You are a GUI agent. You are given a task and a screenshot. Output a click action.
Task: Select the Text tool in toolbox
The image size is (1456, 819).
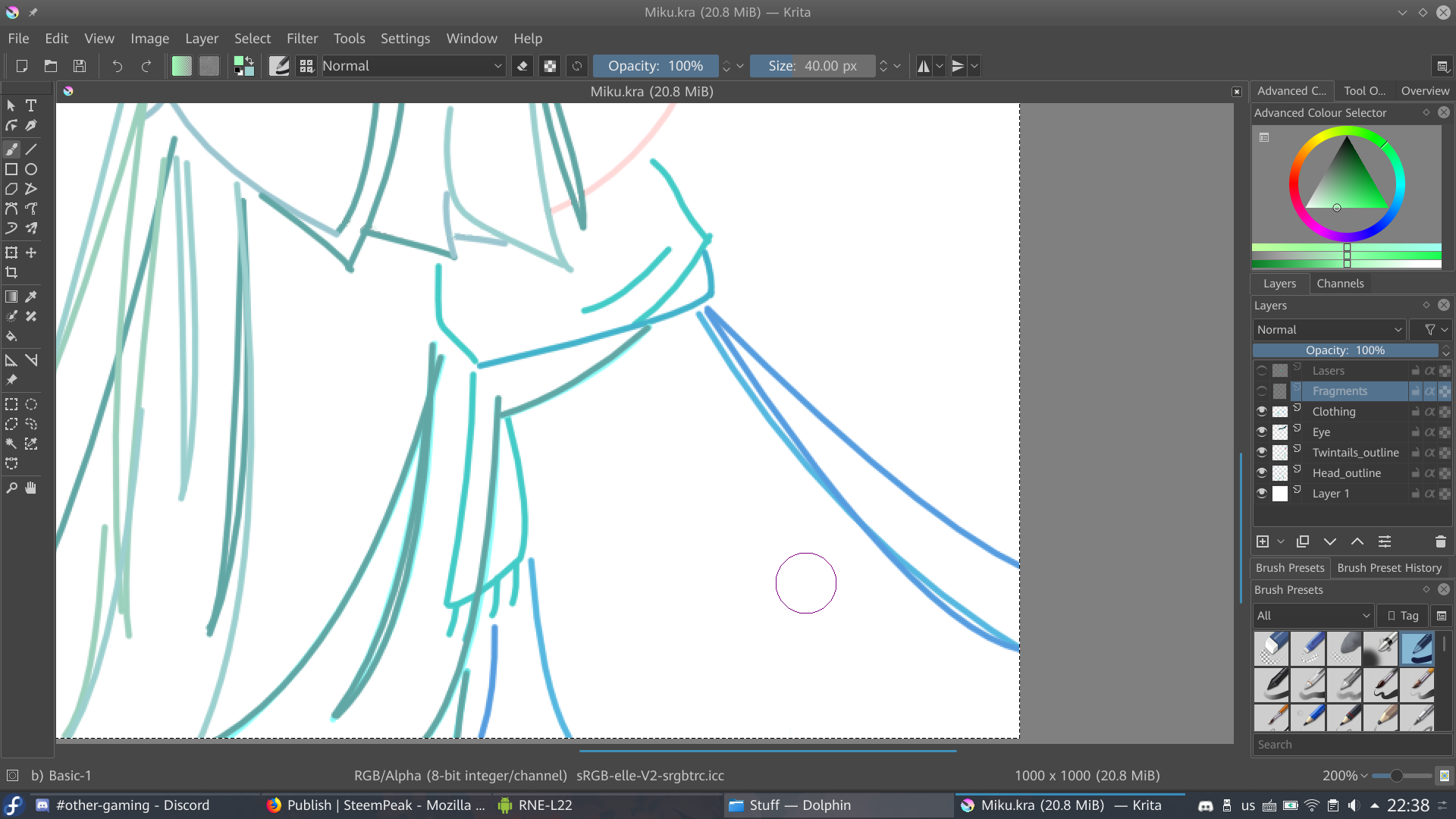31,105
